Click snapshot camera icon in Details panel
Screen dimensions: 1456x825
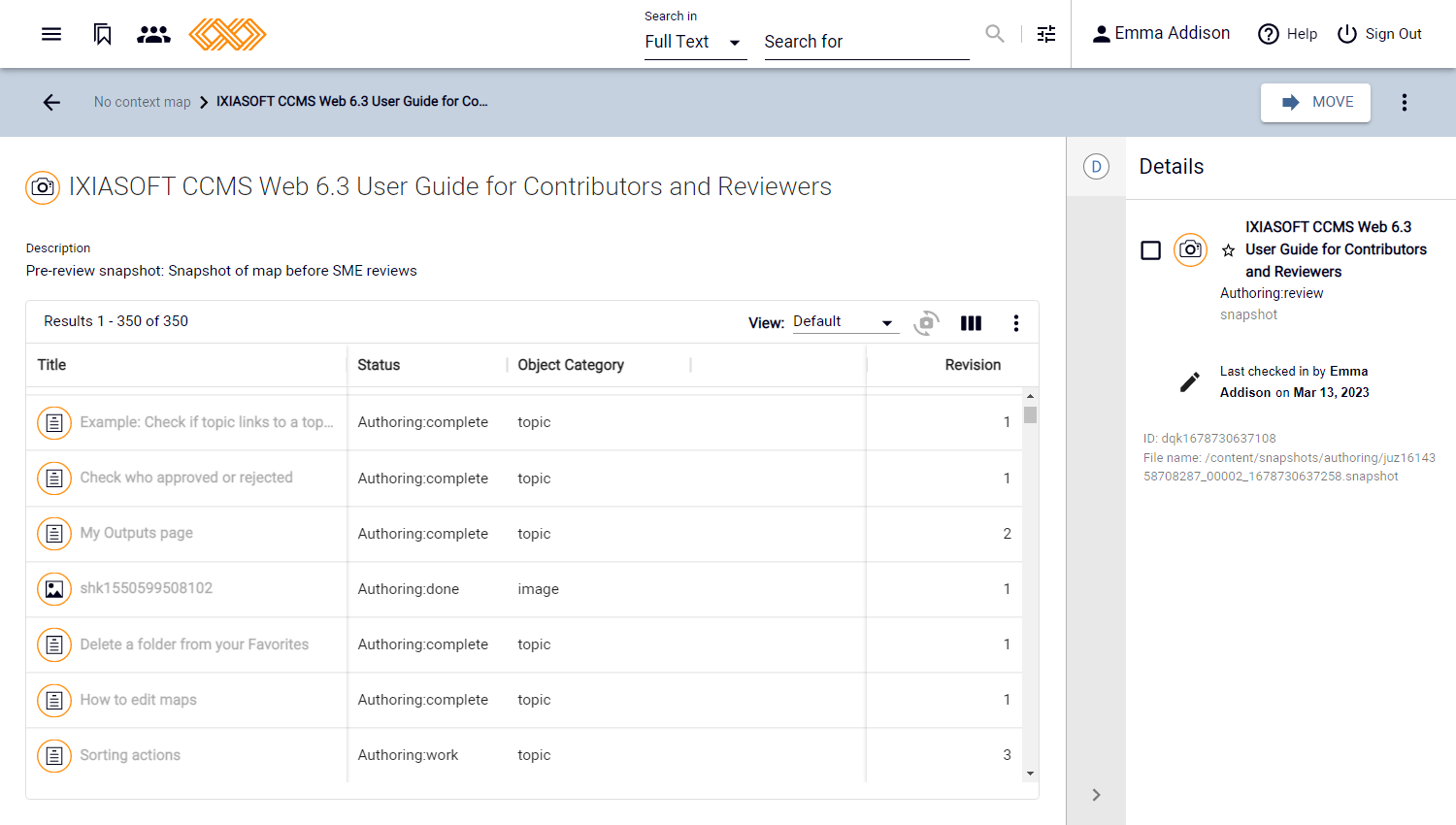pyautogui.click(x=1190, y=250)
